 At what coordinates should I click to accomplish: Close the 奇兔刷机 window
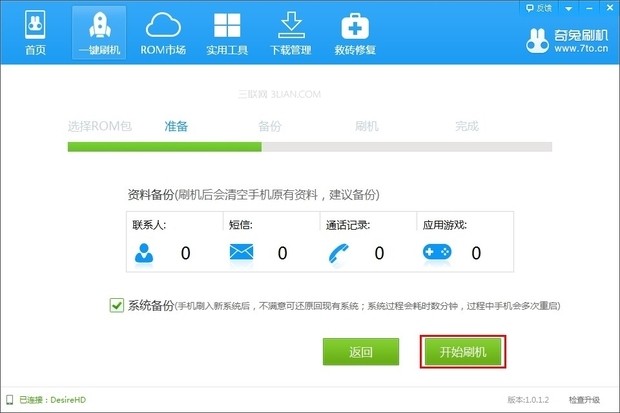(x=610, y=8)
